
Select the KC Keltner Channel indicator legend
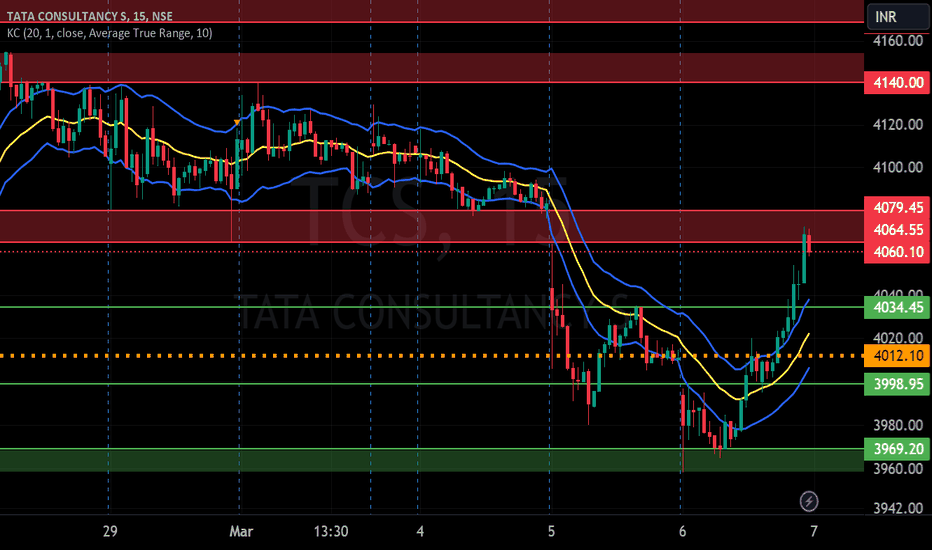(x=109, y=33)
